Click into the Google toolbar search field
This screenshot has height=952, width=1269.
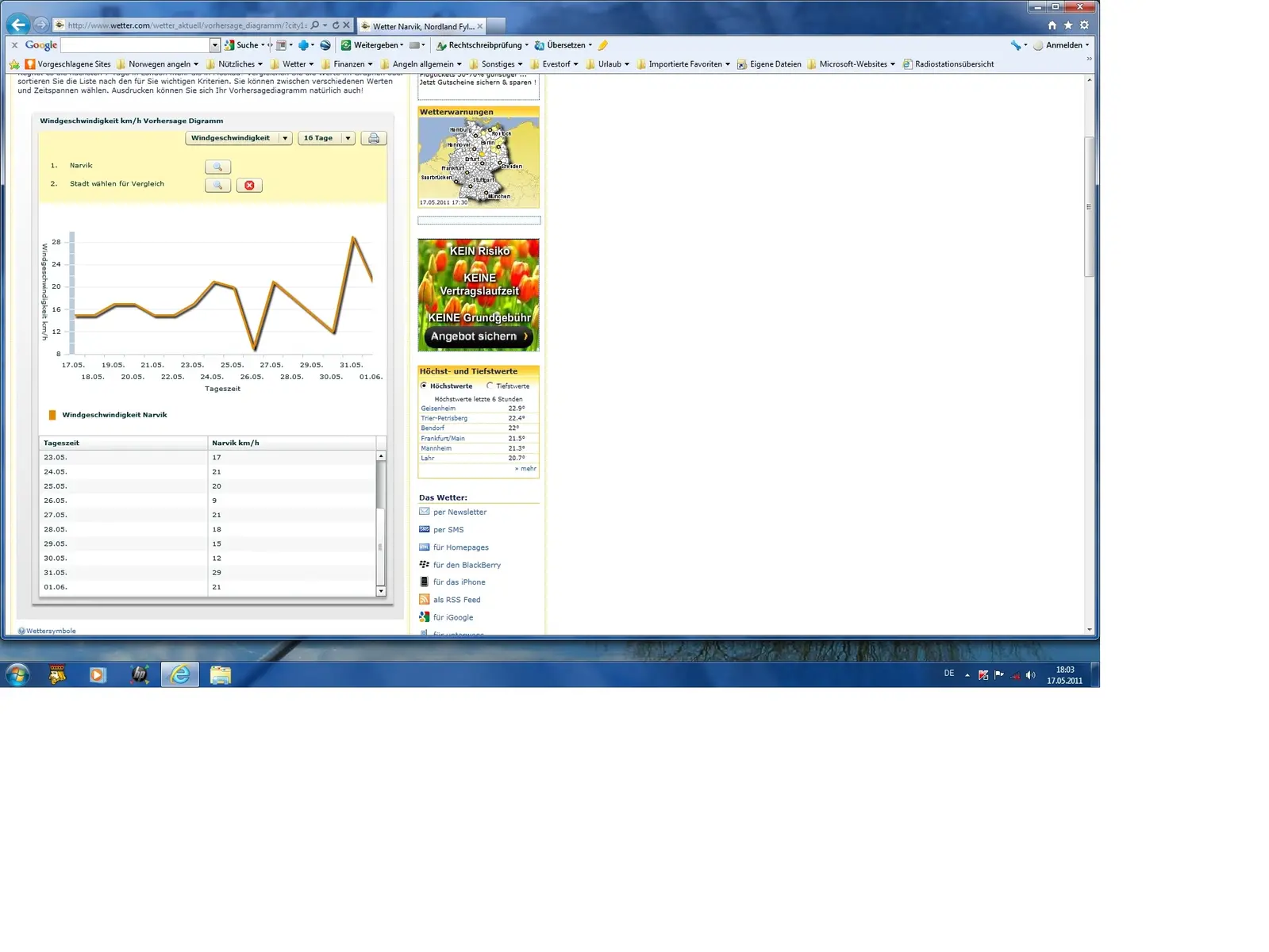[135, 45]
